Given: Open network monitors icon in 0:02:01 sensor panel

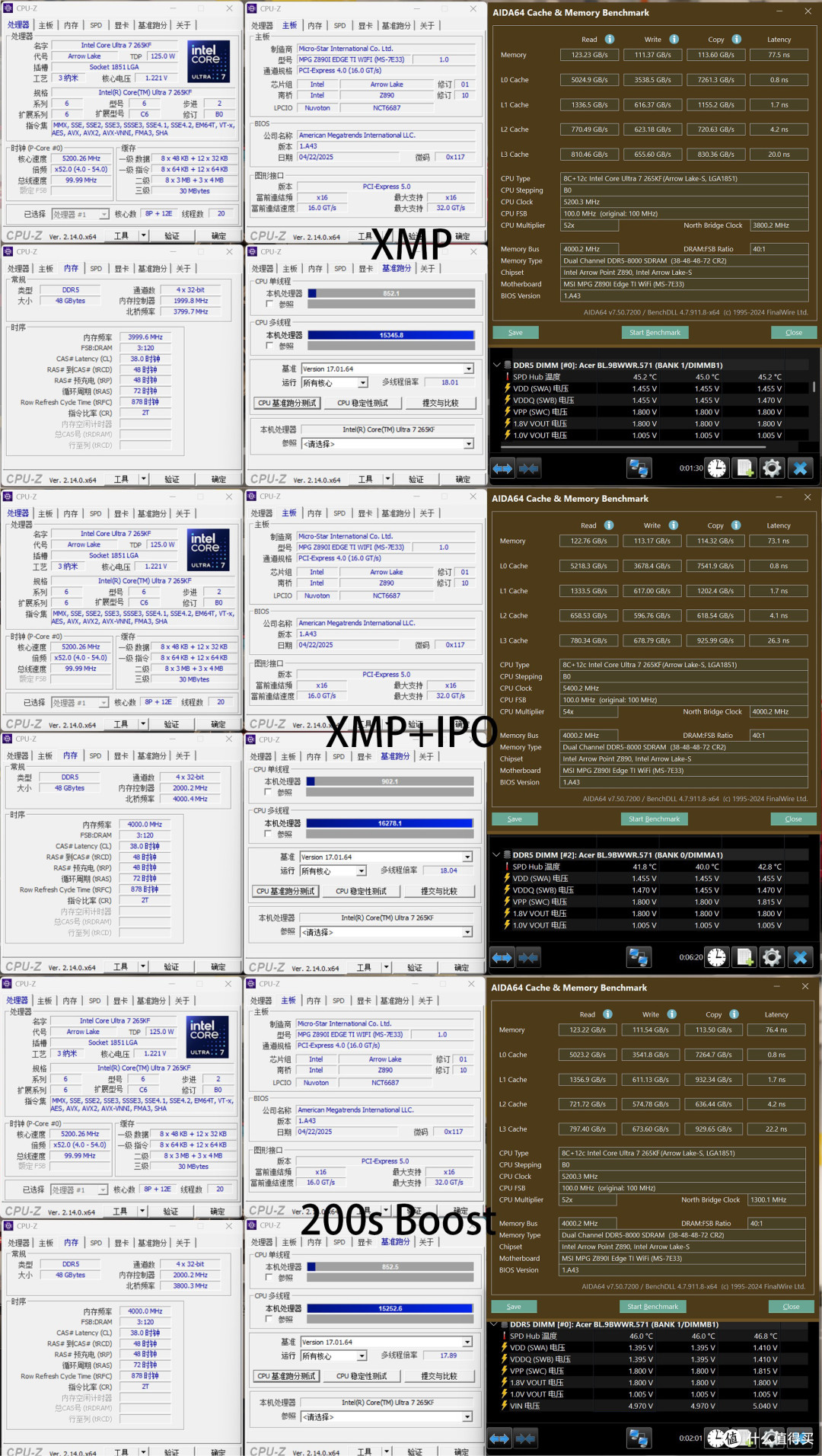Looking at the screenshot, I should point(639,1438).
